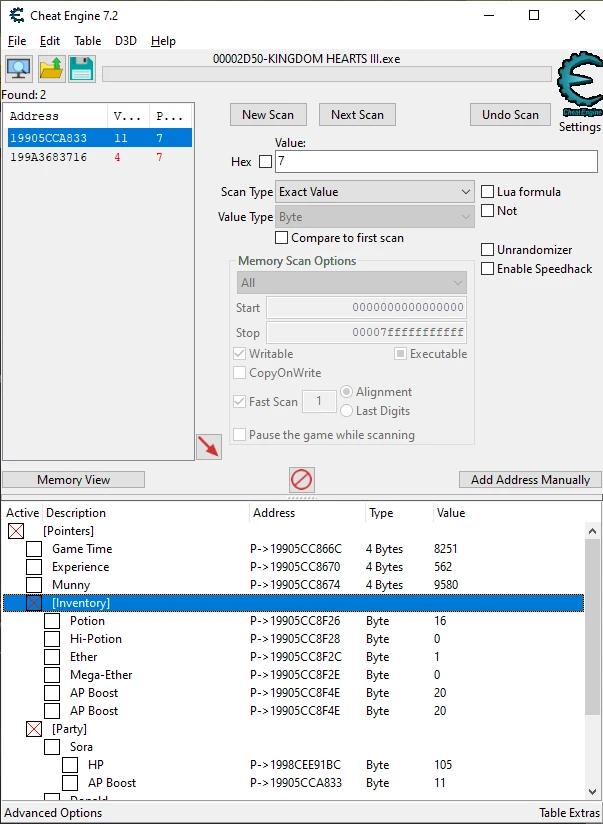Open the Help menu
Viewport: 603px width, 824px height.
163,41
